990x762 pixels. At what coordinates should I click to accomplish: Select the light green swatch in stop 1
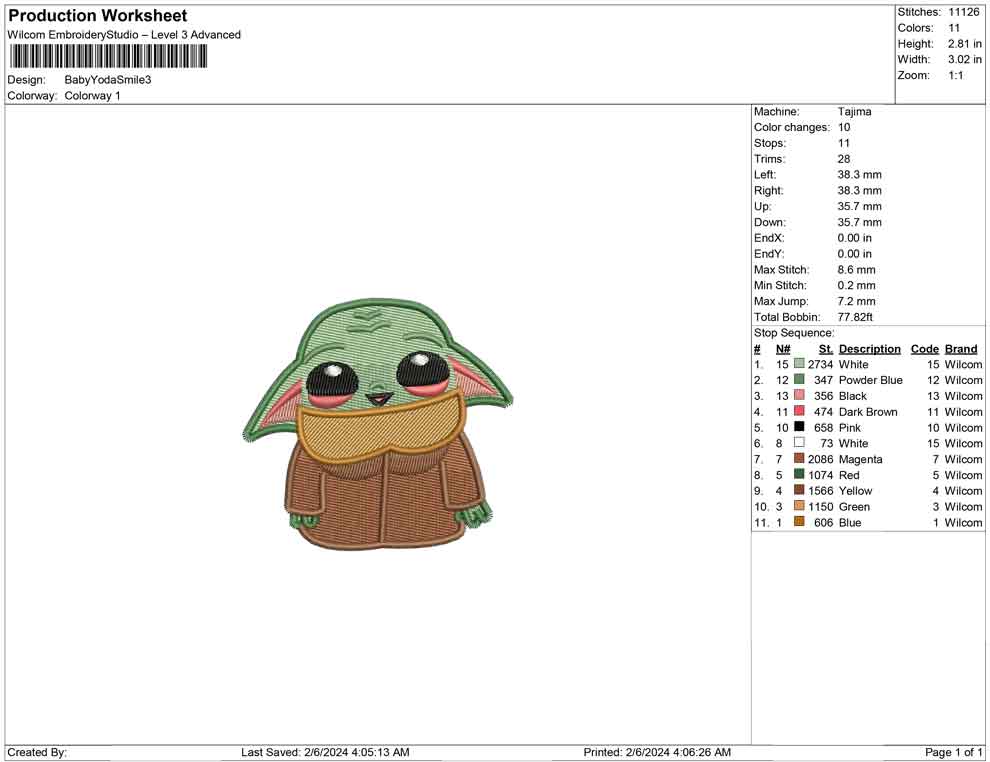pyautogui.click(x=799, y=365)
